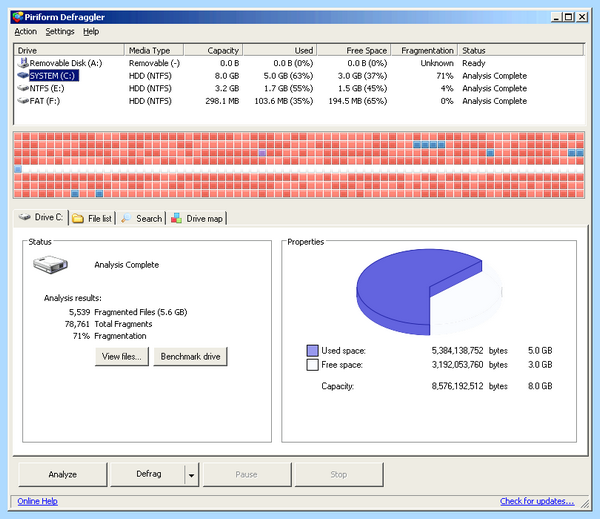
Task: Sort by the Free Space column header
Action: 354,51
